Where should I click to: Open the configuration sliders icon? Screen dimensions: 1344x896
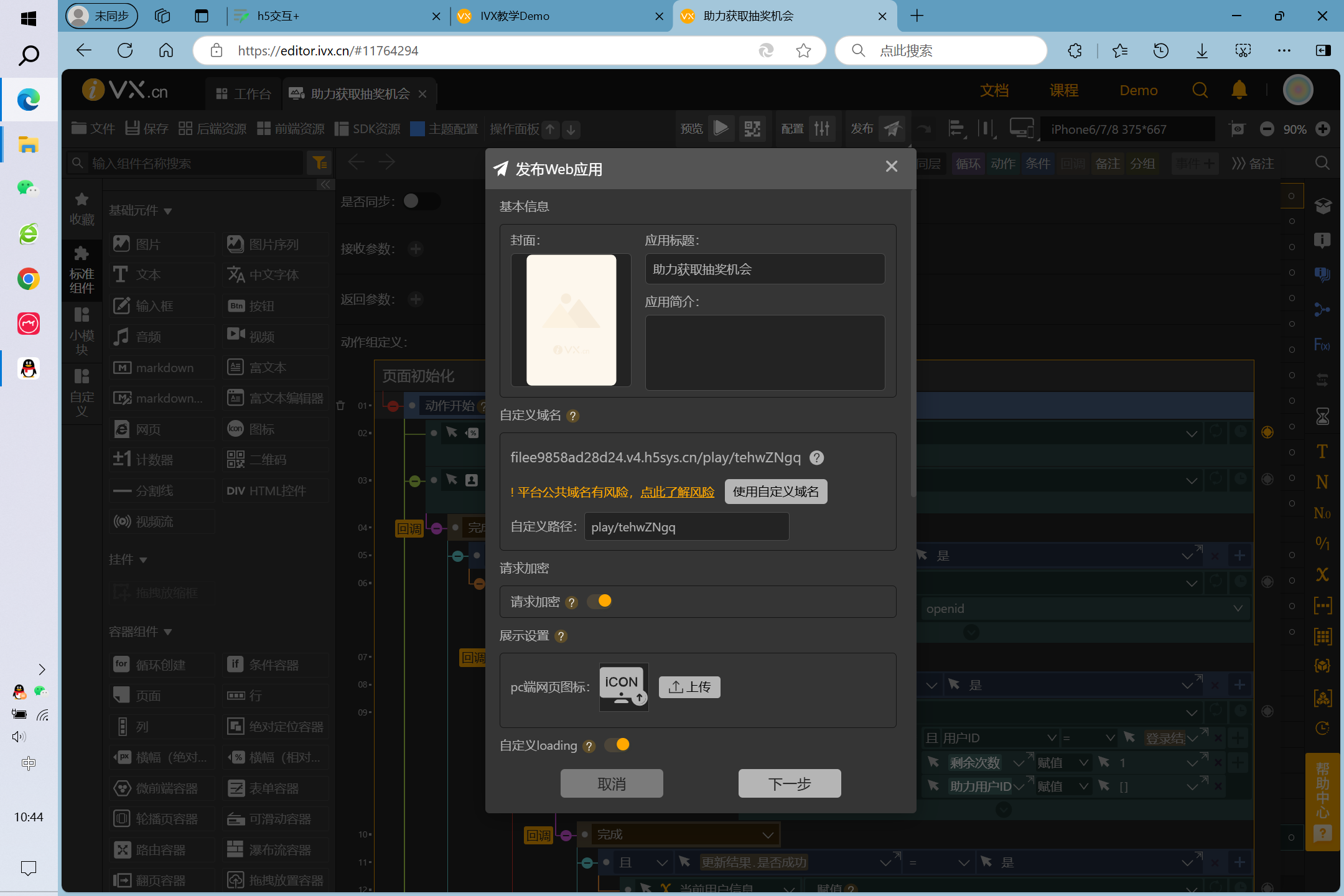[822, 129]
